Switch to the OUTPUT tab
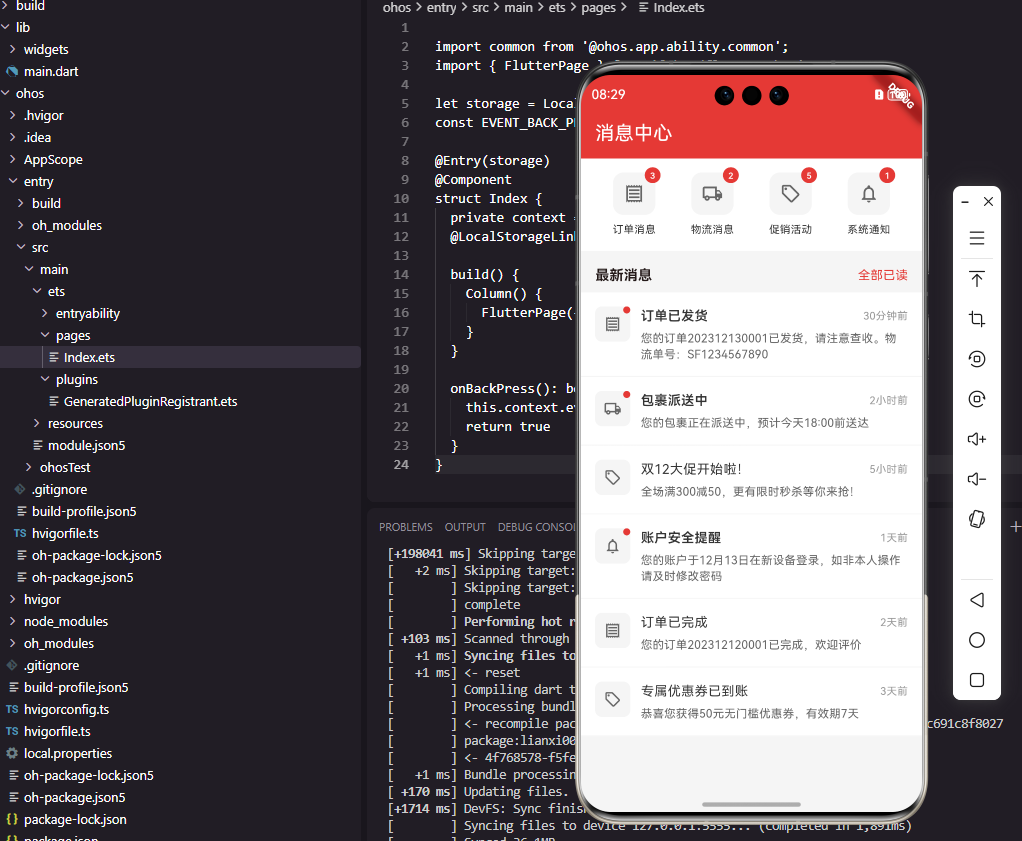The image size is (1022, 841). (x=465, y=527)
